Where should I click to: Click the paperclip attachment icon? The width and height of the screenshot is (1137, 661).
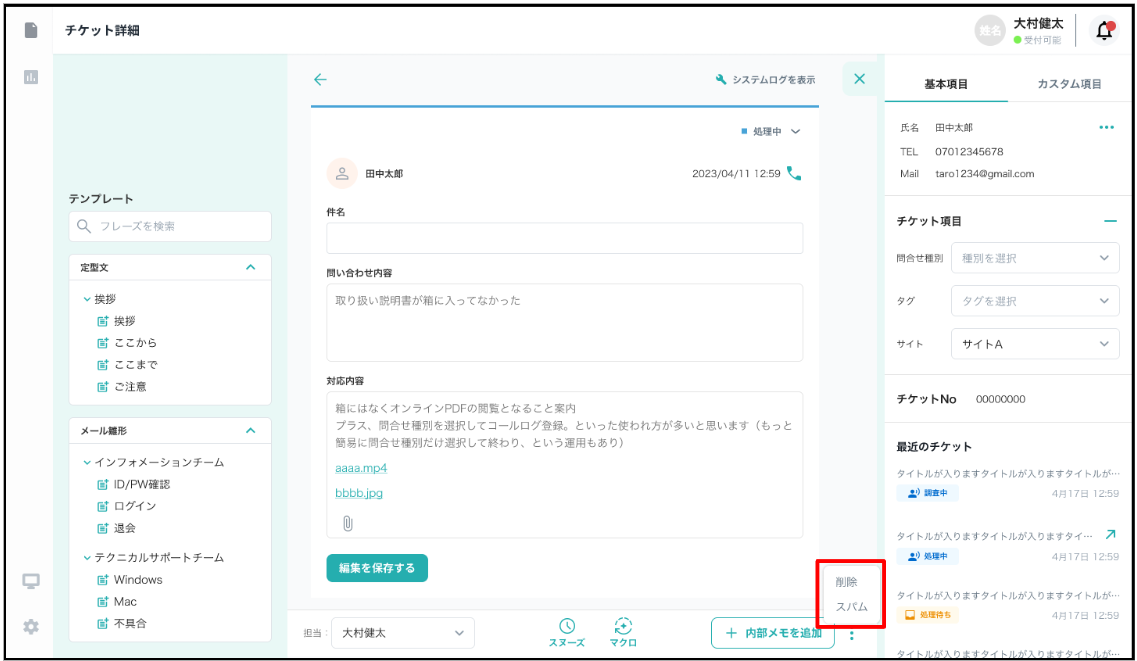point(348,523)
